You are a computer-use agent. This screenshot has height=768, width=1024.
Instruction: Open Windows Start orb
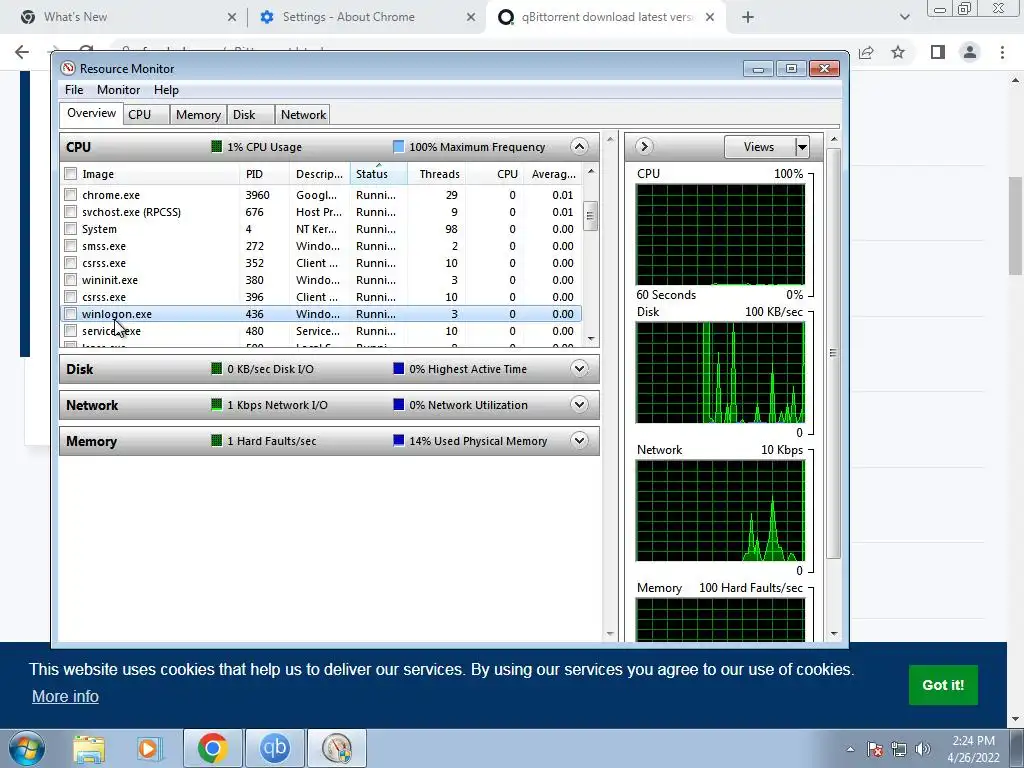coord(27,748)
